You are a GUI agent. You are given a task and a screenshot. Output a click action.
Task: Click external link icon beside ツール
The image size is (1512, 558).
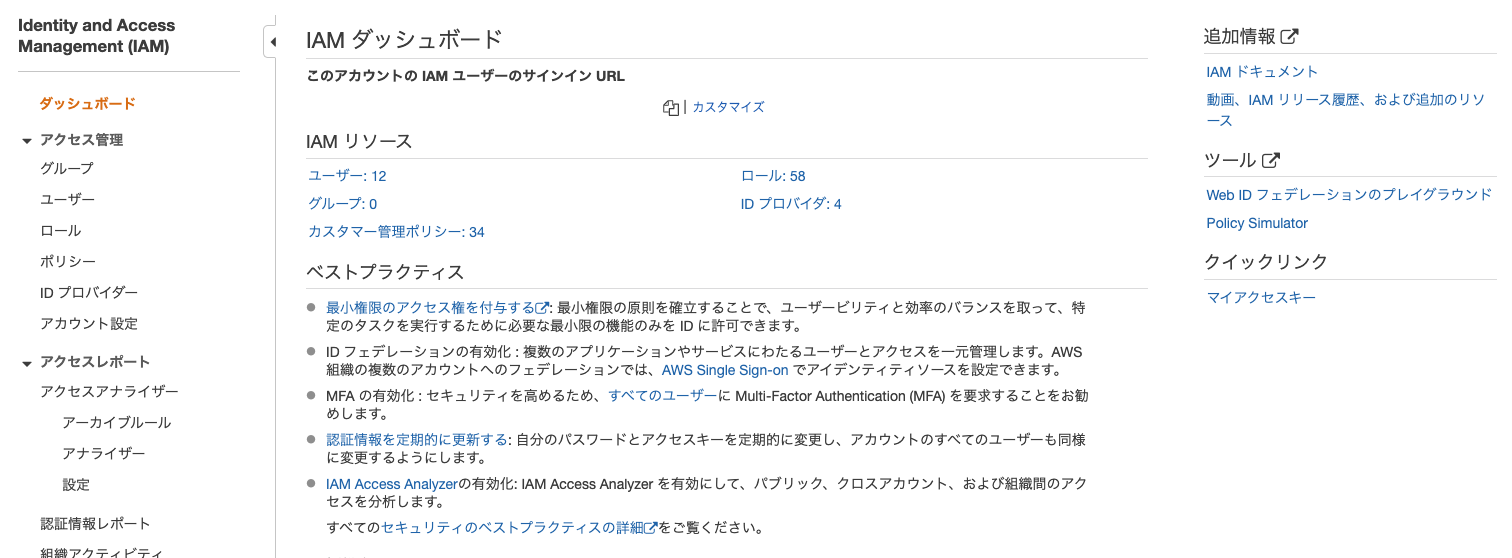point(1271,160)
